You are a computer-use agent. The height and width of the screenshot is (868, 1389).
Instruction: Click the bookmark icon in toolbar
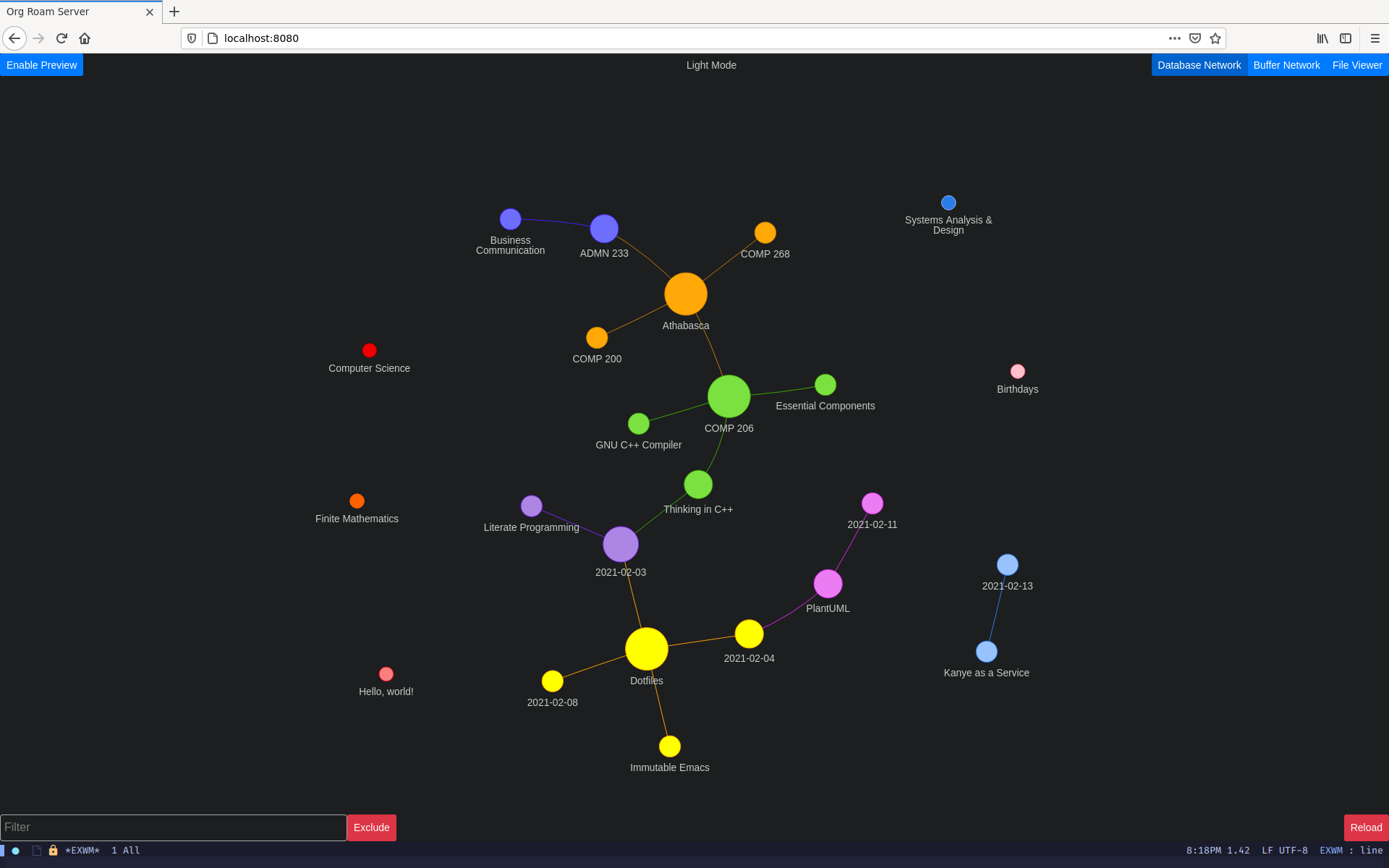point(1216,38)
